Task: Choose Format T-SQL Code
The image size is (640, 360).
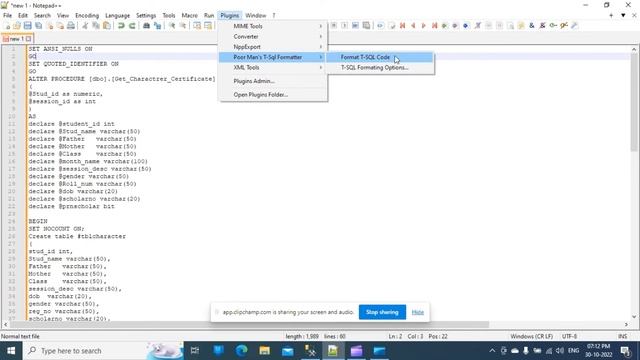Action: (x=380, y=57)
